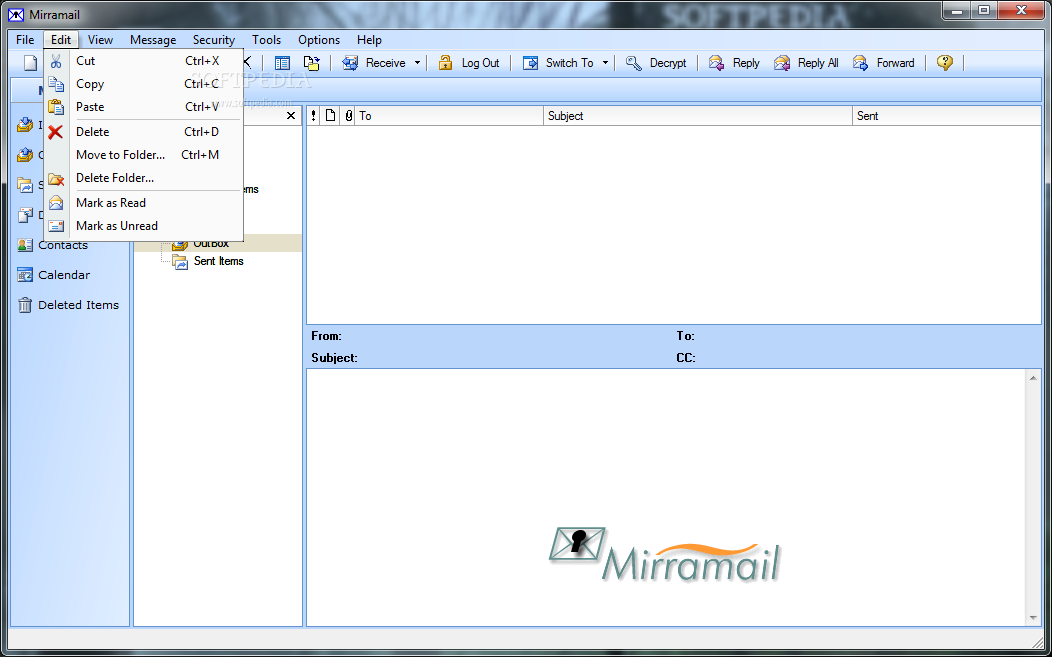This screenshot has height=657, width=1052.
Task: Open the File menu
Action: pyautogui.click(x=25, y=40)
